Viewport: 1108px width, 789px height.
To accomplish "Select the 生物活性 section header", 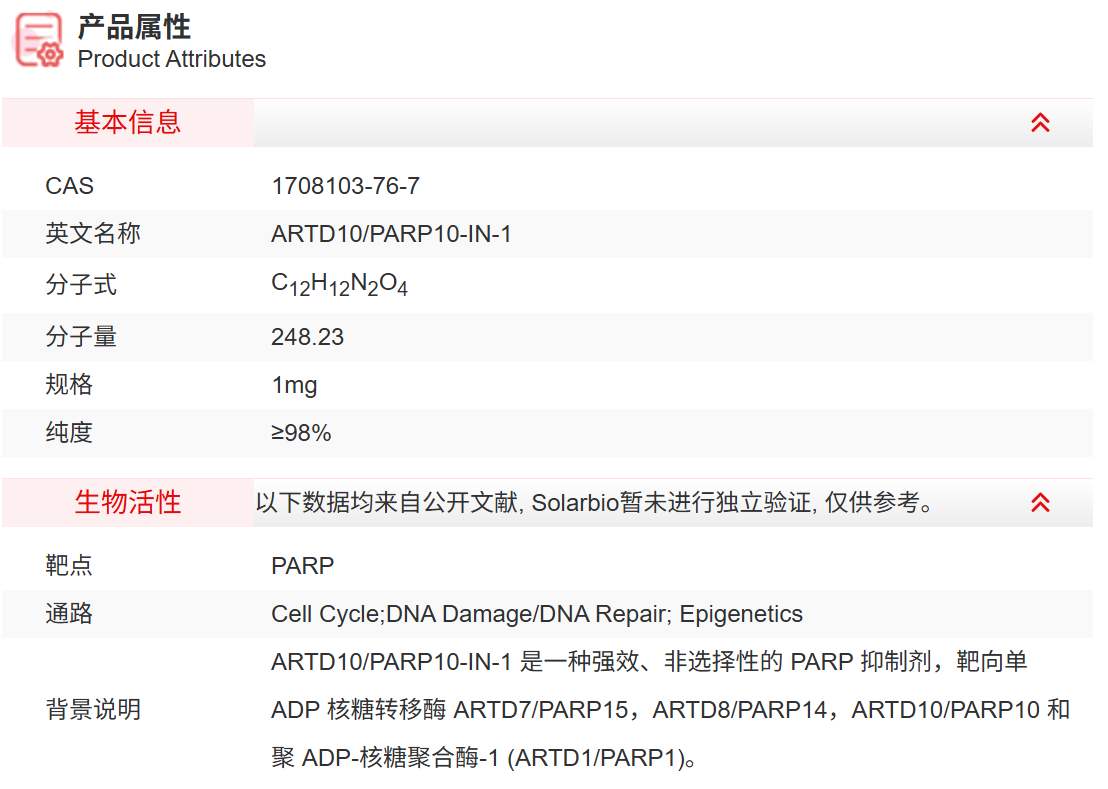I will [128, 502].
